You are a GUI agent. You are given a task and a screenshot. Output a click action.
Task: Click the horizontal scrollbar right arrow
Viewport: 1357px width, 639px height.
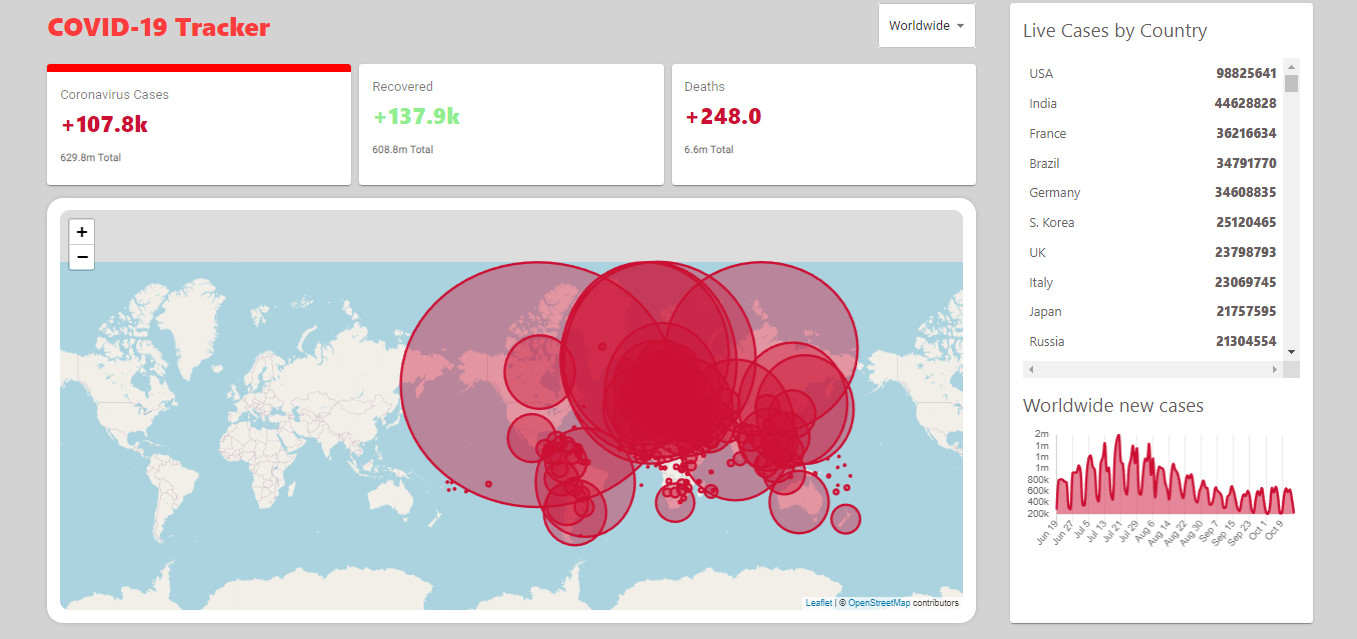[1275, 370]
